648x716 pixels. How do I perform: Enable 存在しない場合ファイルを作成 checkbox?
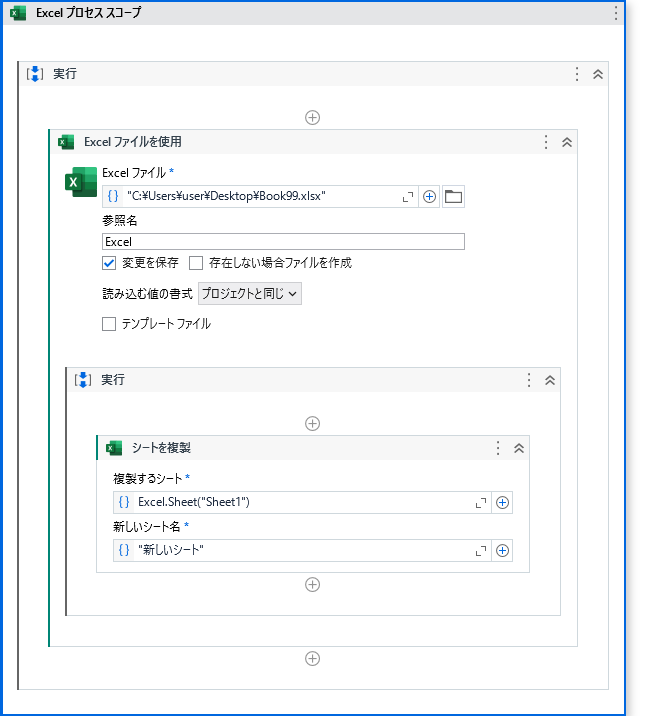196,263
